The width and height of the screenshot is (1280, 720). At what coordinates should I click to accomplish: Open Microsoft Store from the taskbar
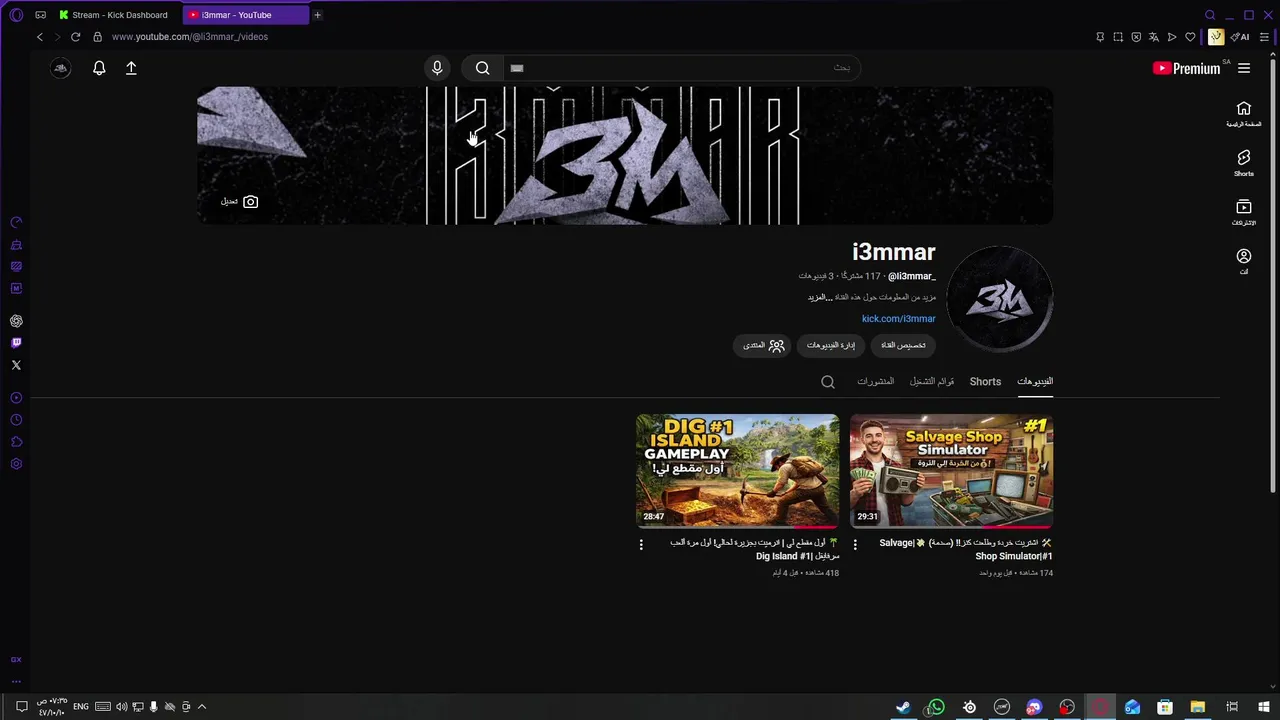pos(1165,707)
